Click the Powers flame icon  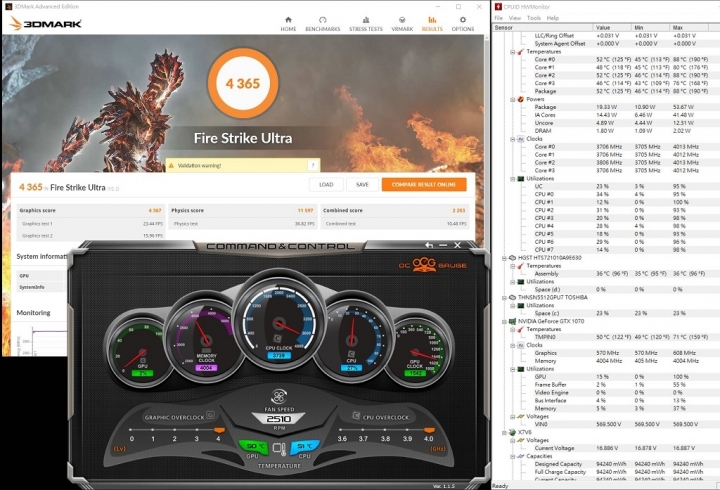coord(521,99)
